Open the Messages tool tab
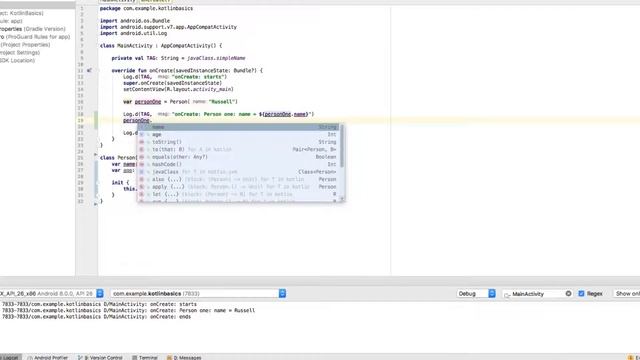This screenshot has height=360, width=640. (x=184, y=358)
